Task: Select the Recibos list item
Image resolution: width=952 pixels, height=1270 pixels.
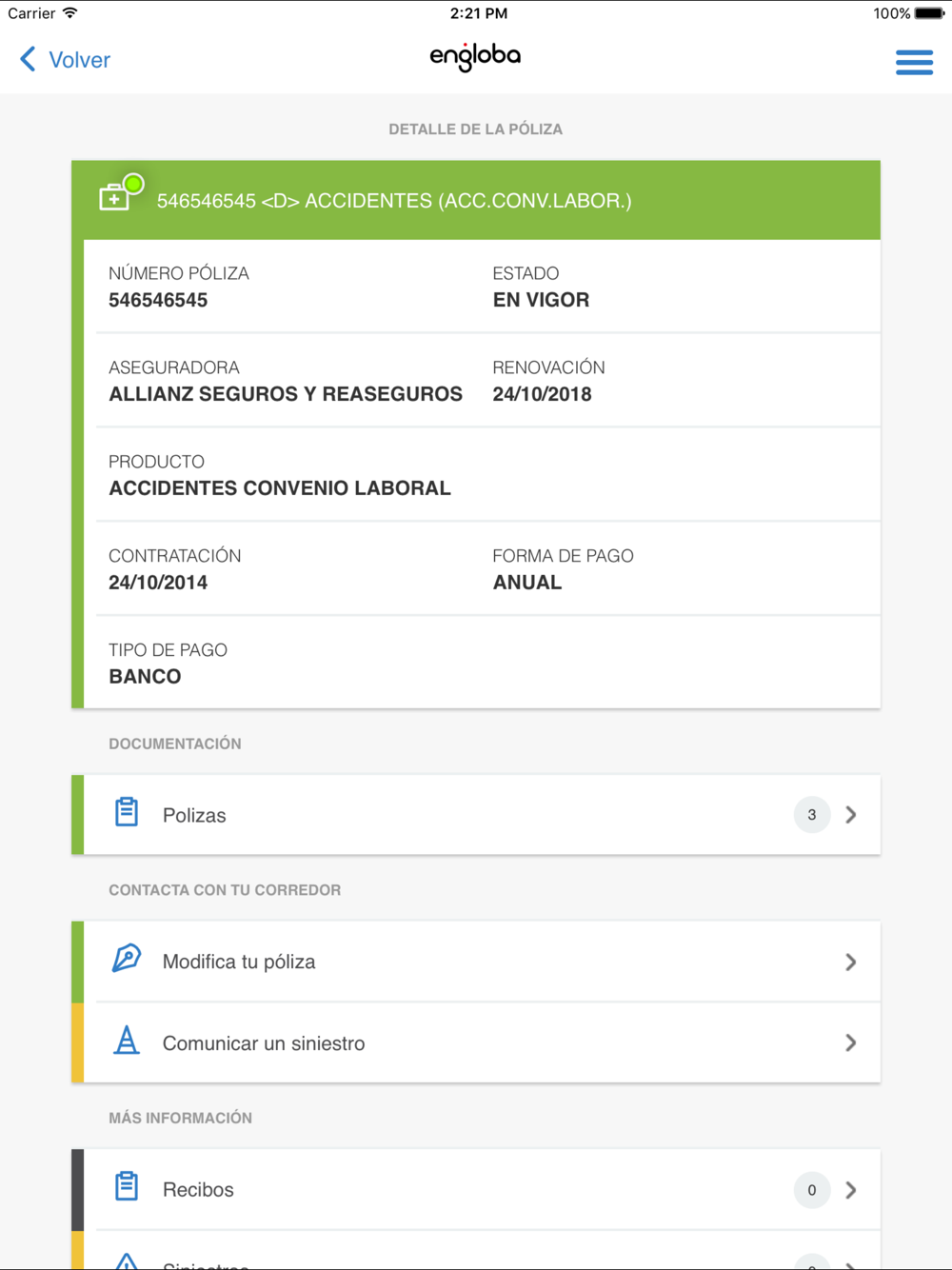Action: 476,1190
